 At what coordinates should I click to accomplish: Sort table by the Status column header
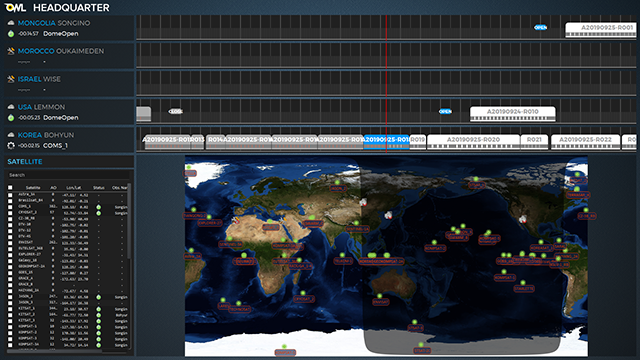point(99,188)
